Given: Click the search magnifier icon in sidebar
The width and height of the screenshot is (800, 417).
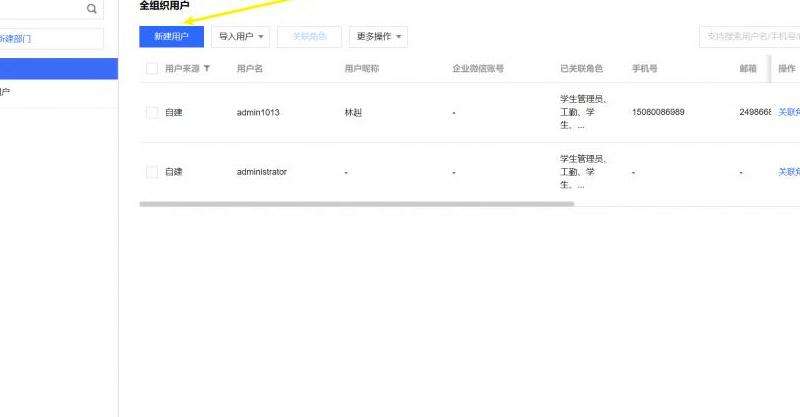Looking at the screenshot, I should 92,9.
